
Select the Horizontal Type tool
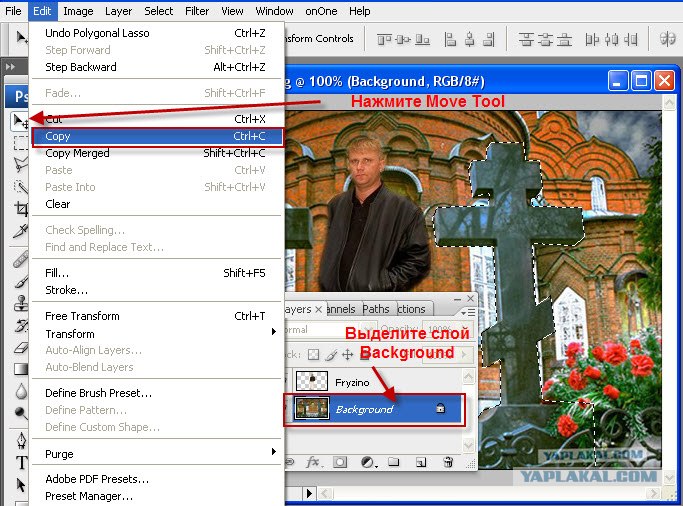tap(21, 462)
